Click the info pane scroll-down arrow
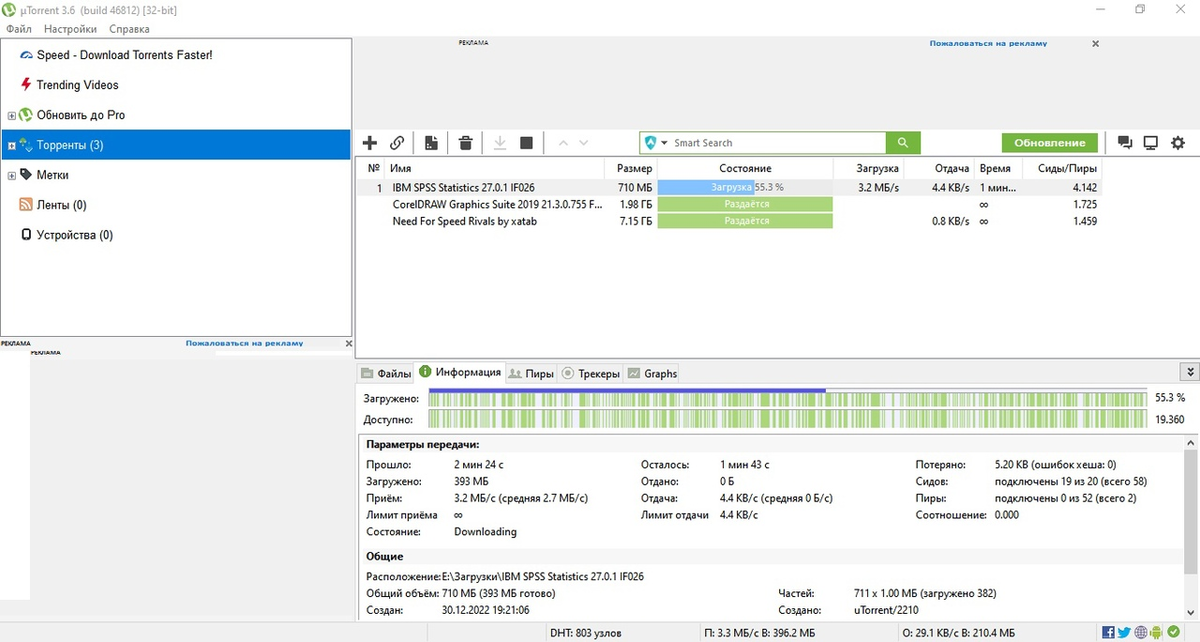Viewport: 1200px width, 642px height. click(x=1191, y=611)
